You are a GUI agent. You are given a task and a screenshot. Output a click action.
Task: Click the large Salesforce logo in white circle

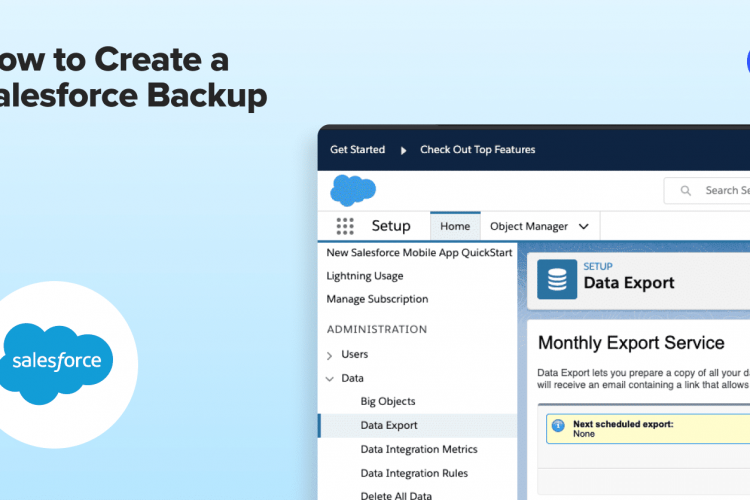click(x=57, y=361)
